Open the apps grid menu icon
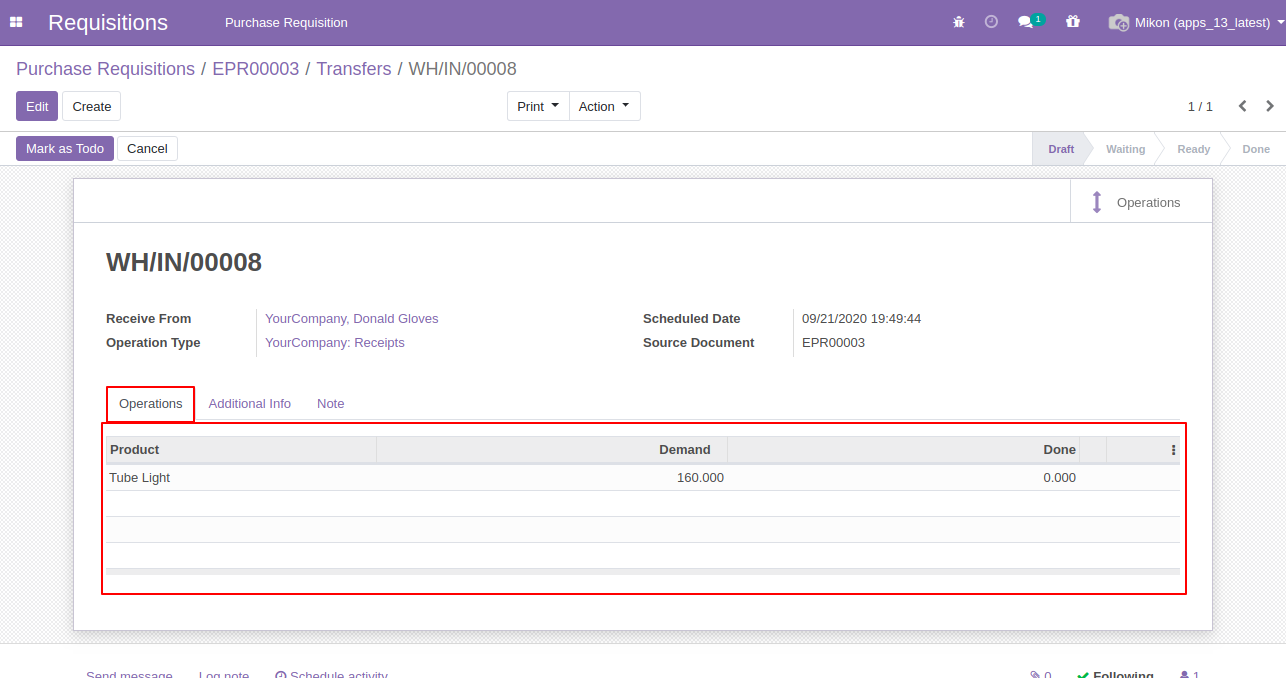Viewport: 1286px width, 678px height. coord(16,22)
